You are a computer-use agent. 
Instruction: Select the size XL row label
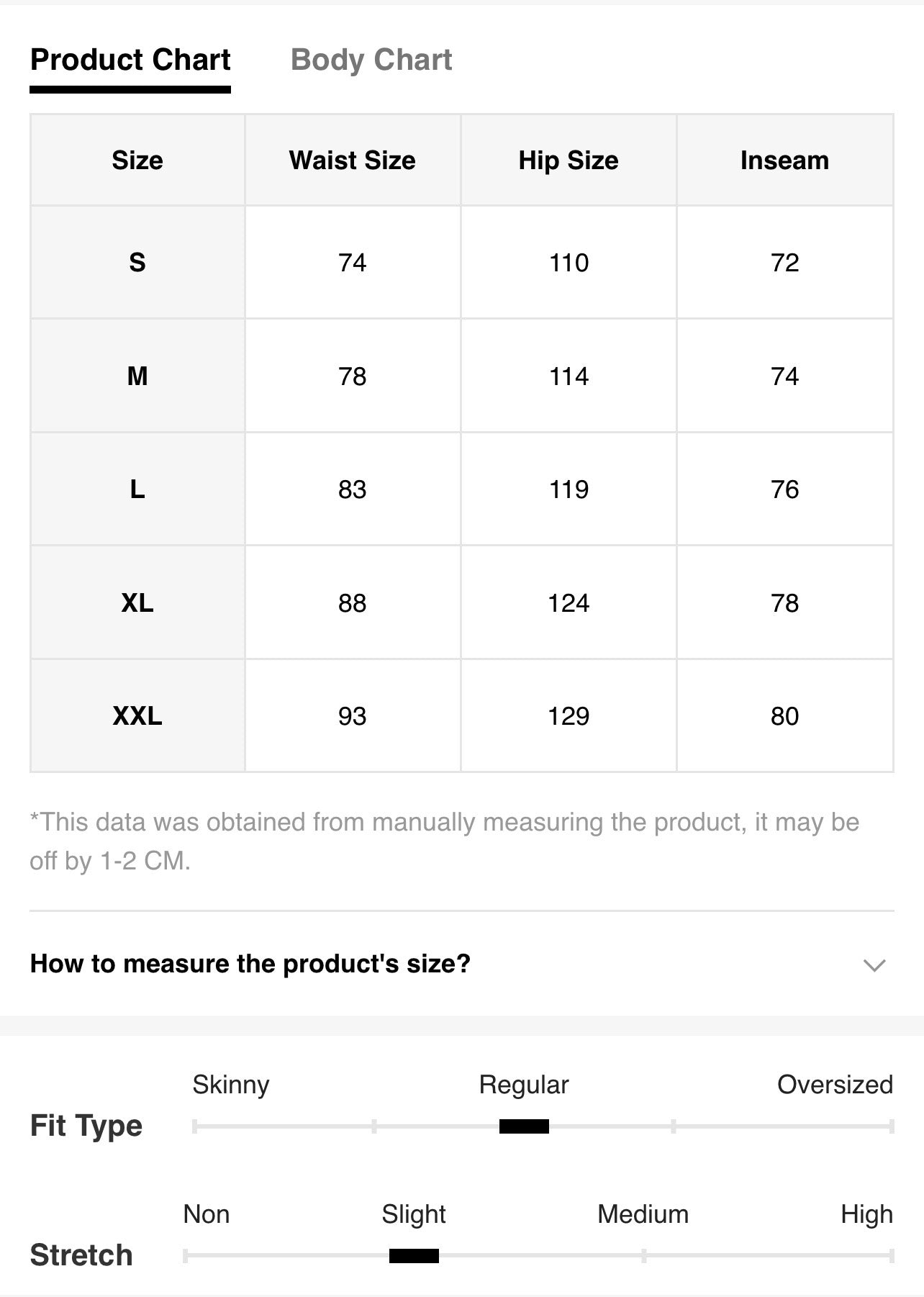[x=137, y=602]
